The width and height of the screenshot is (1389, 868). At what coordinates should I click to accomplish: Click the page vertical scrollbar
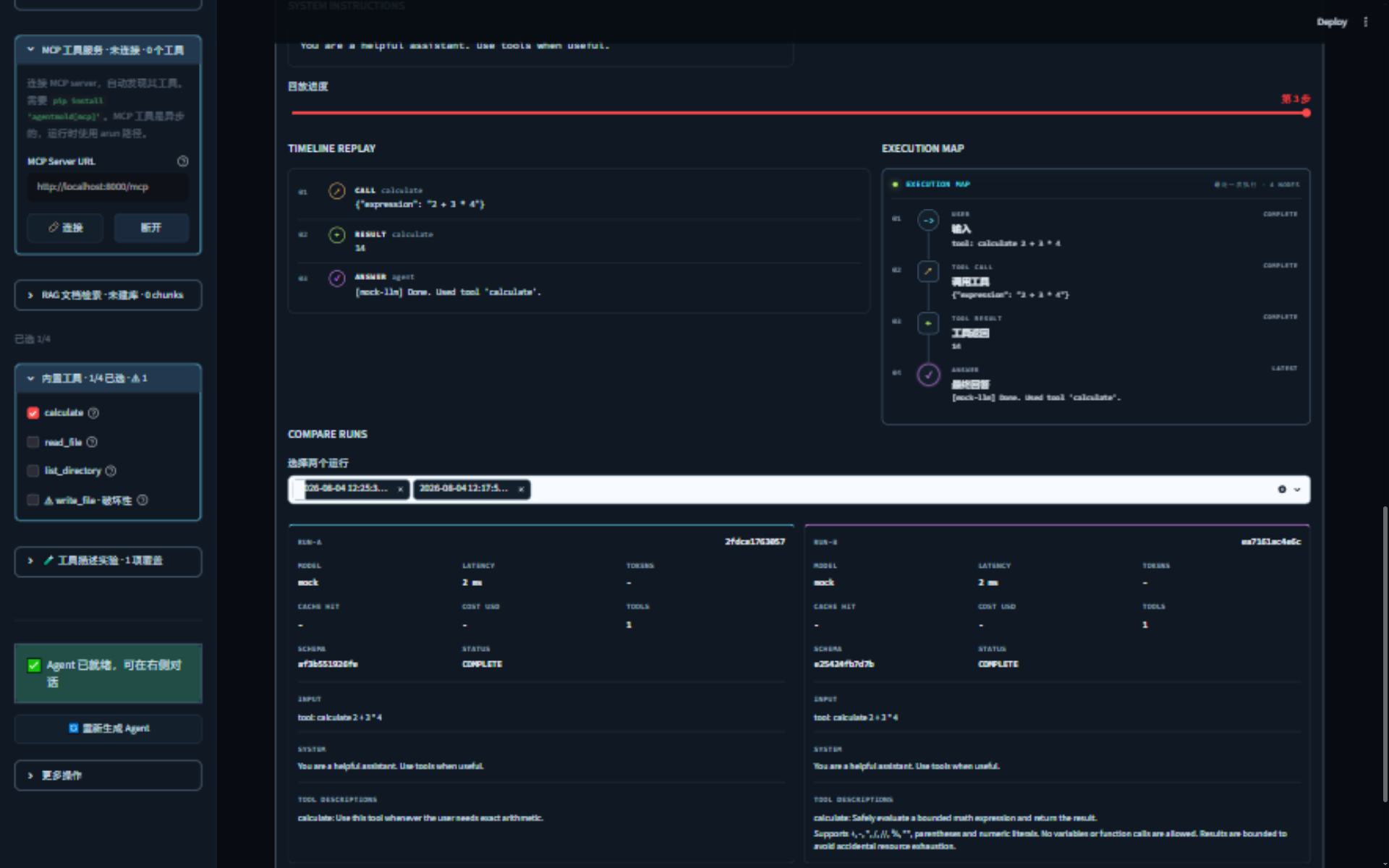pyautogui.click(x=1385, y=654)
